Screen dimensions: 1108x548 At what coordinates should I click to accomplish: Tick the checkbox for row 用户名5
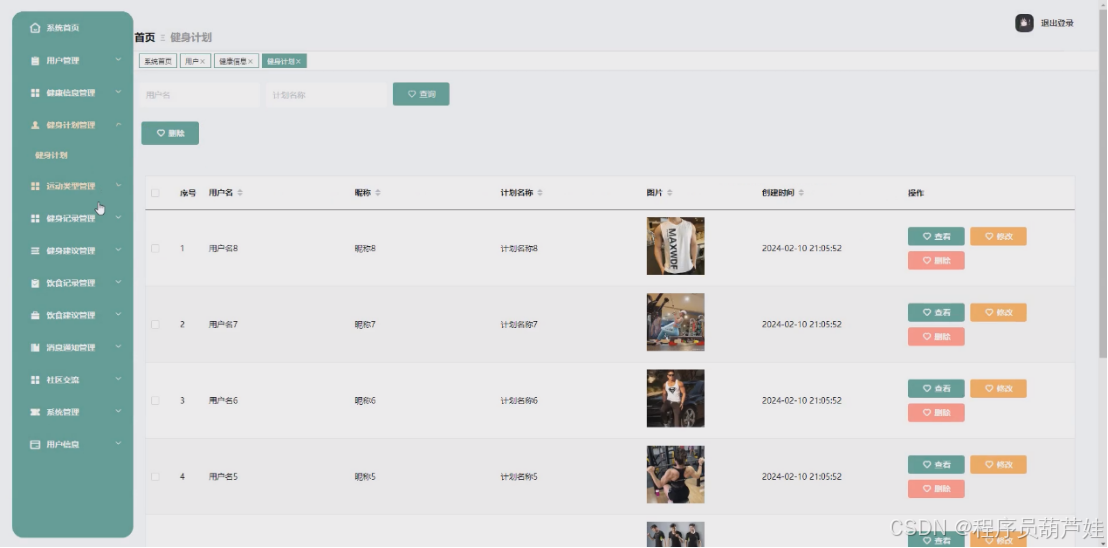pos(155,477)
